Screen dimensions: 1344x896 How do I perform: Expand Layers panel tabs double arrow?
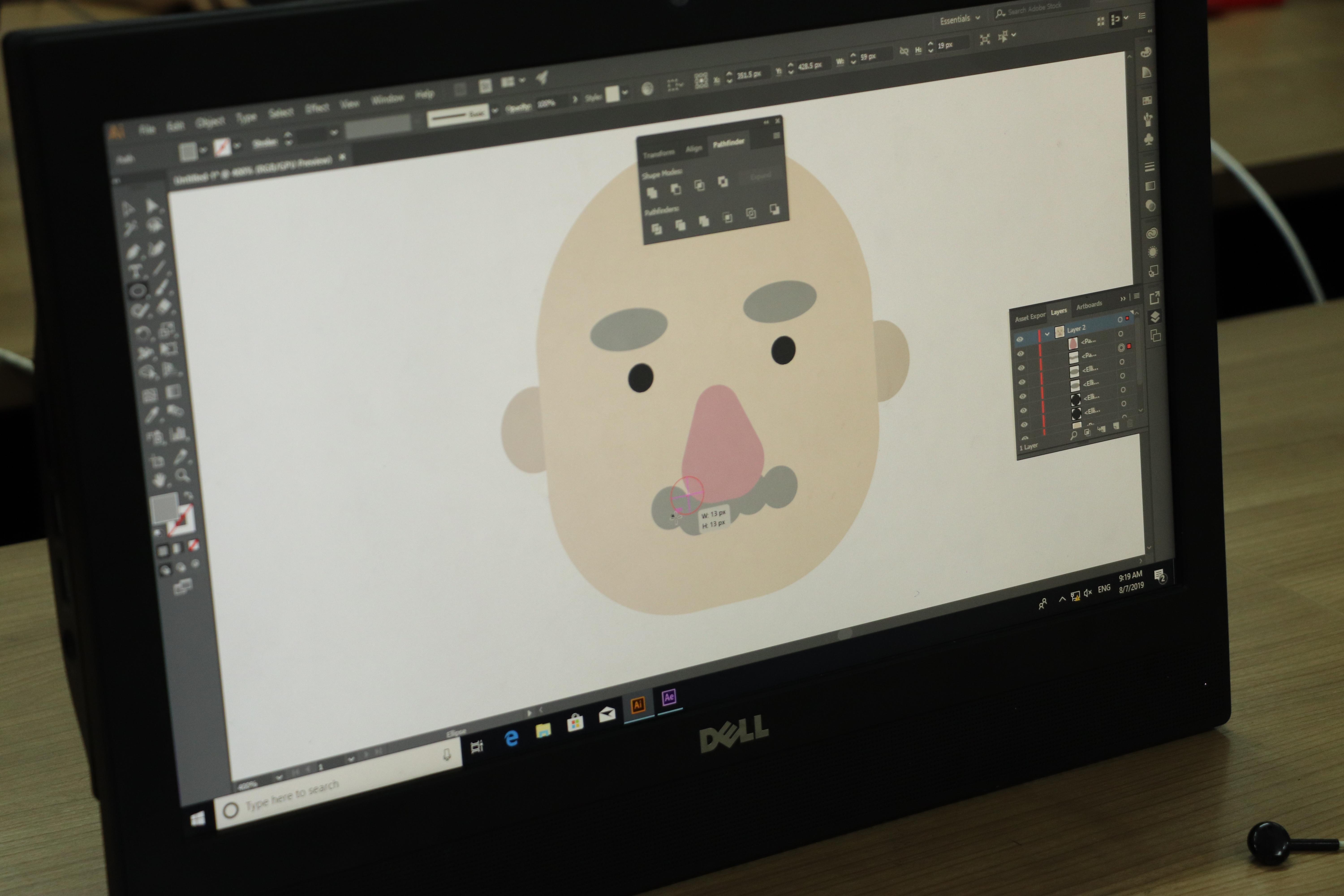(1123, 299)
